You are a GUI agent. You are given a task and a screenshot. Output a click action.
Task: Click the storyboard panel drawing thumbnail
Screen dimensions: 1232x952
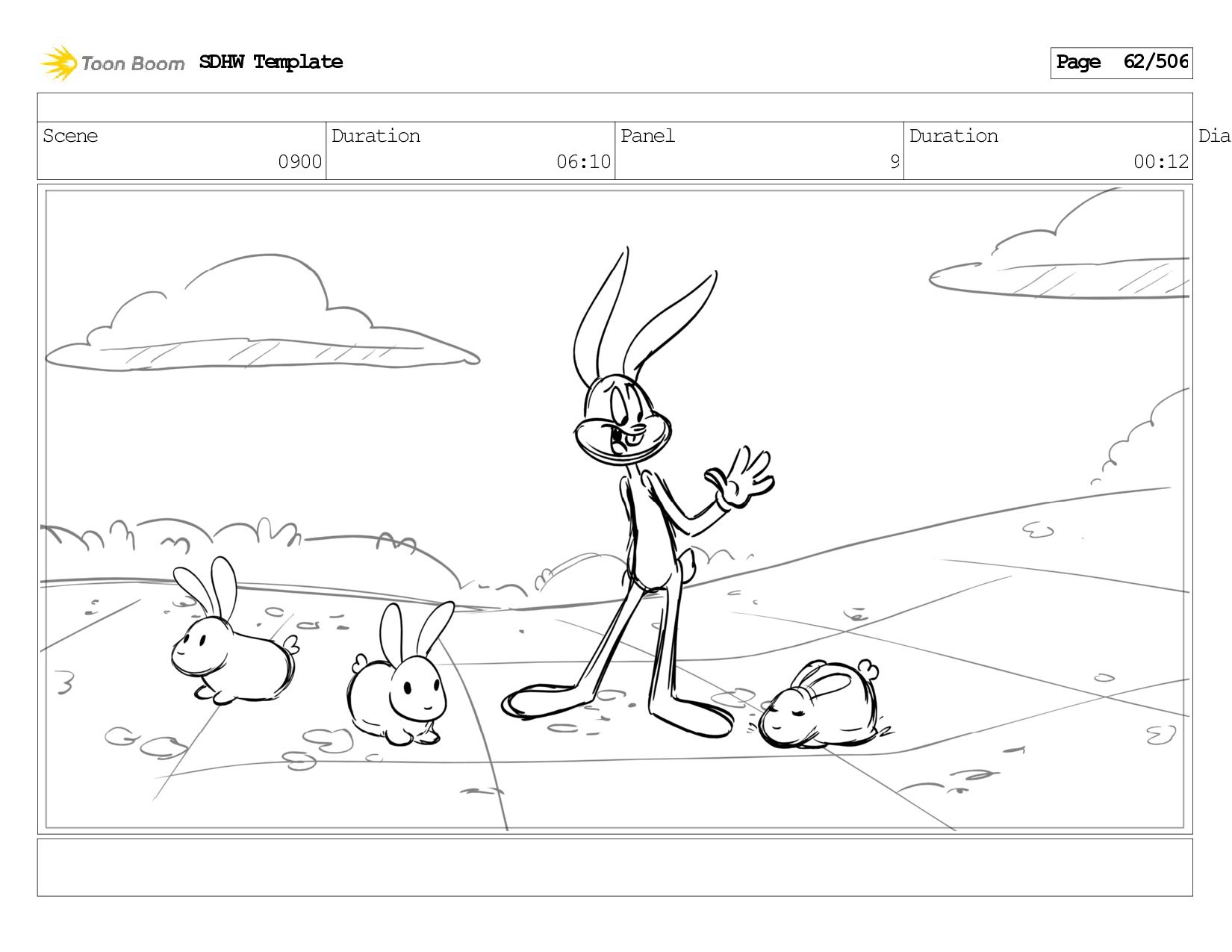tap(615, 509)
